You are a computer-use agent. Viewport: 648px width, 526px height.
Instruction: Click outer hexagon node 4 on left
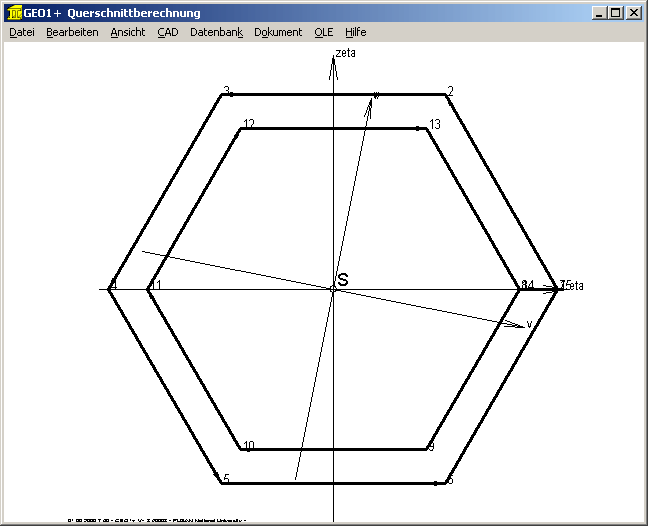(x=110, y=289)
